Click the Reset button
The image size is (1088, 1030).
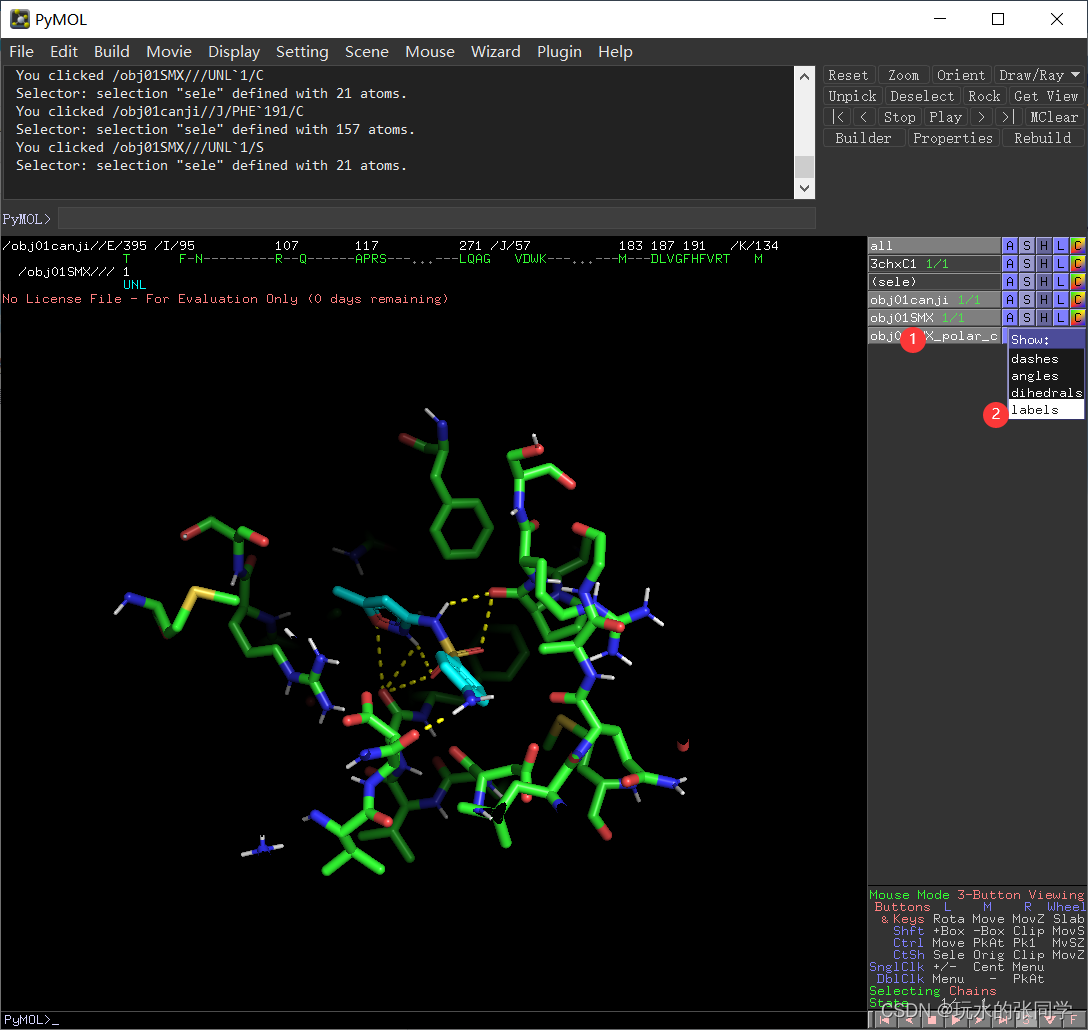[848, 75]
